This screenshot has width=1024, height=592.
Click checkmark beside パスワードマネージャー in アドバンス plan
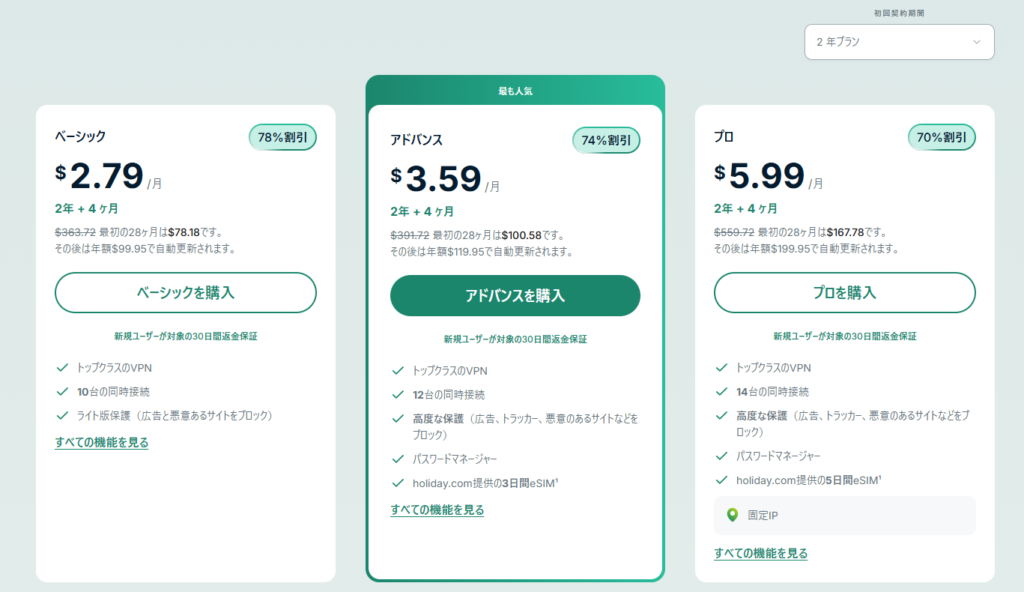(397, 460)
